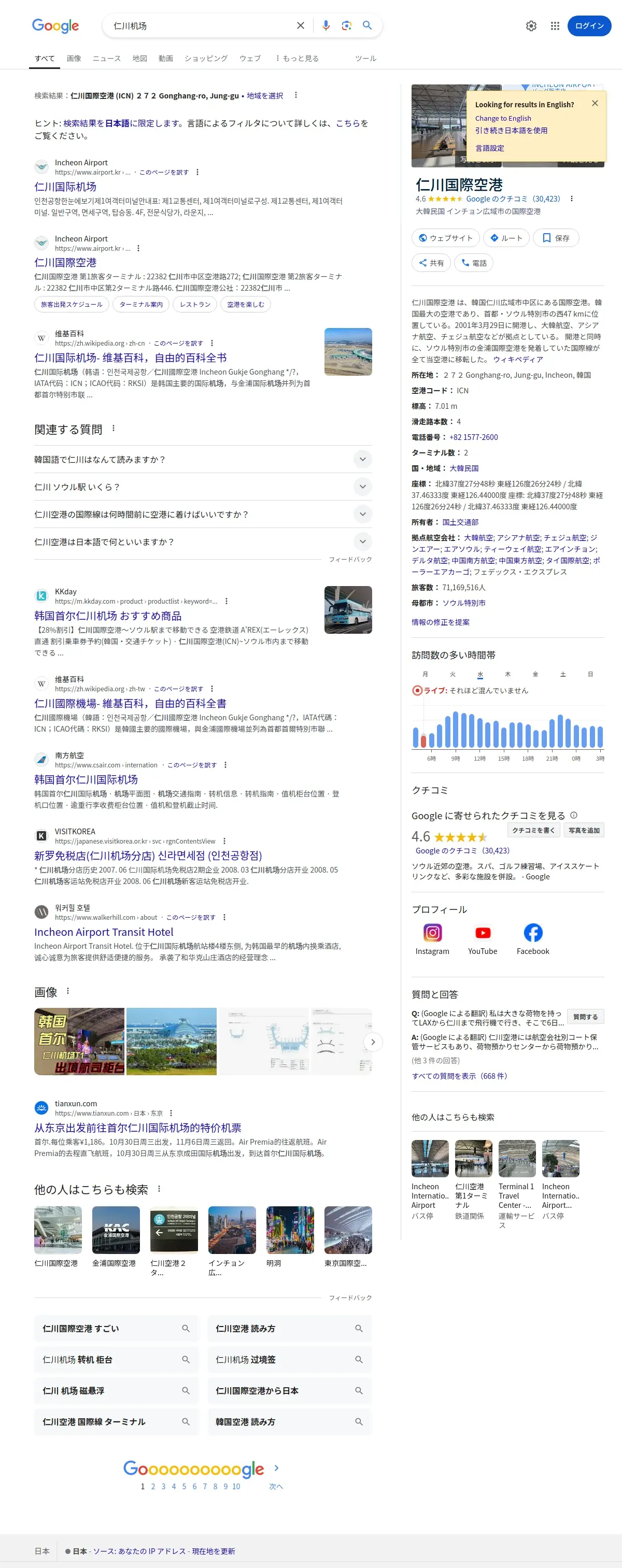Viewport: 622px width, 1568px height.
Task: Select the 画像 tab
Action: [74, 59]
